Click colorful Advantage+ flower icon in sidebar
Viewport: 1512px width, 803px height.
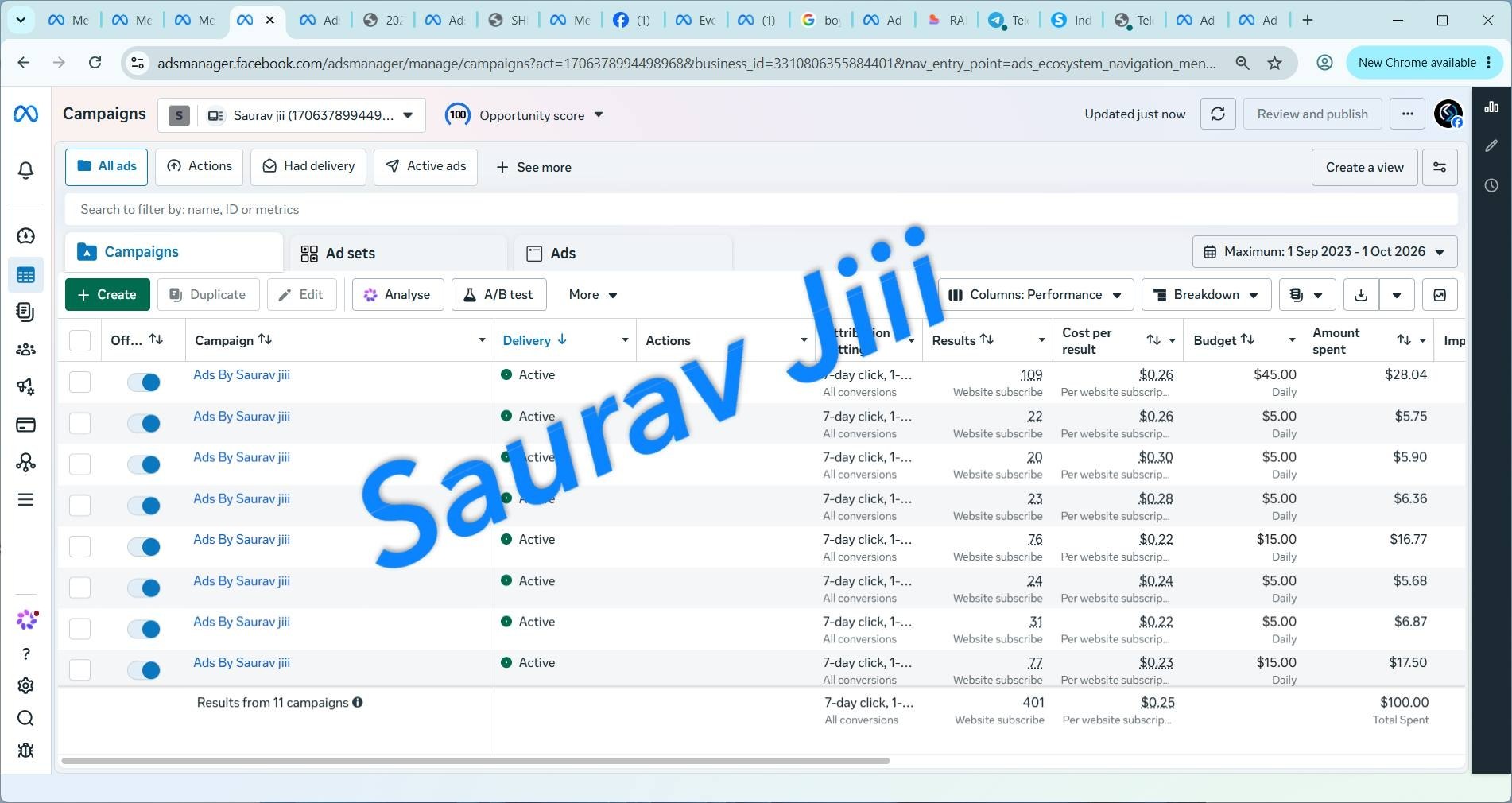(x=27, y=619)
